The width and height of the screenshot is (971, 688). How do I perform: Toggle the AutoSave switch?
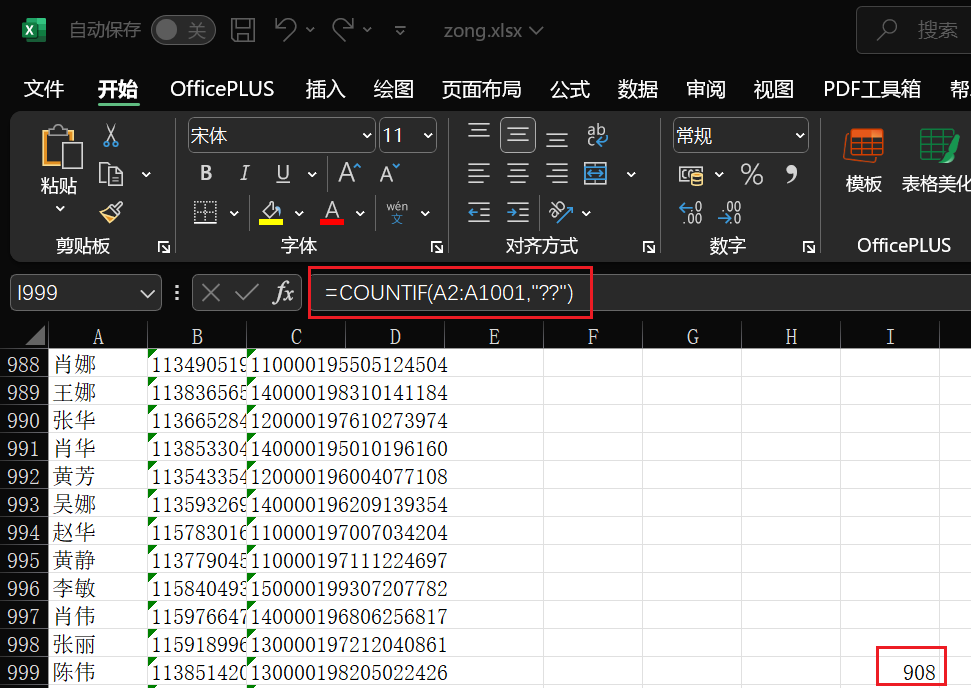[183, 30]
